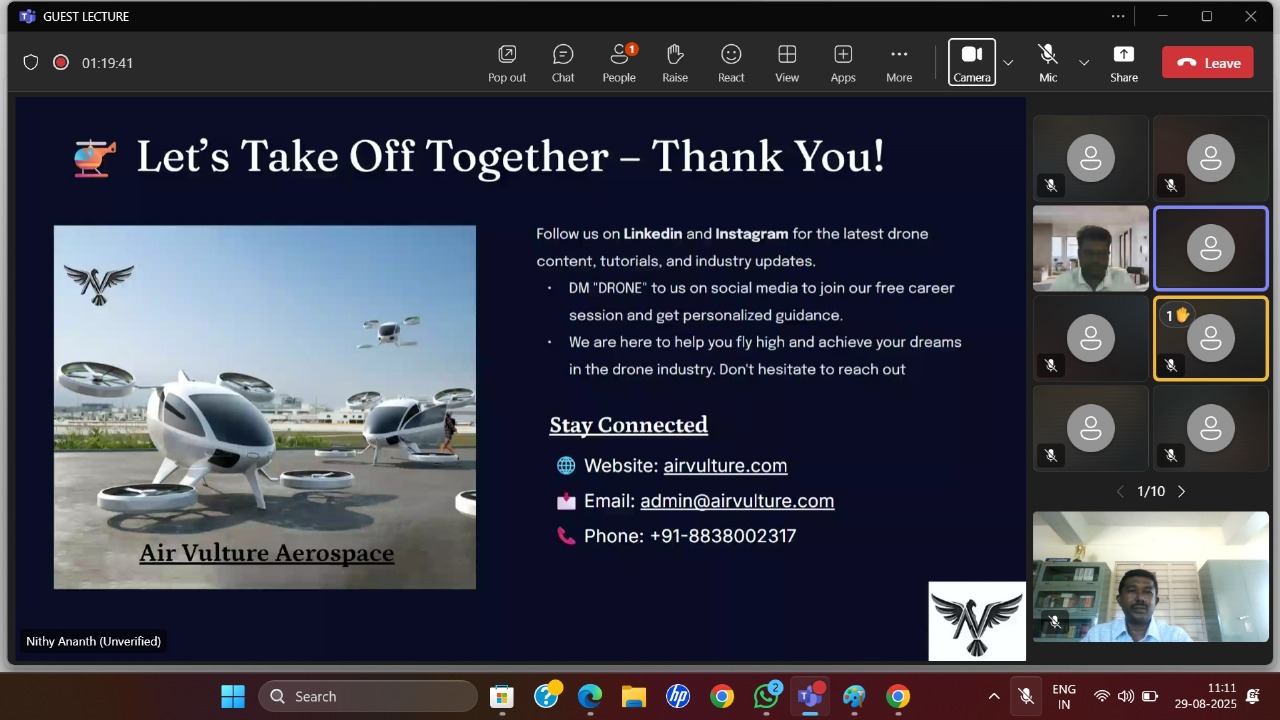Change the meeting View layout

(x=787, y=63)
